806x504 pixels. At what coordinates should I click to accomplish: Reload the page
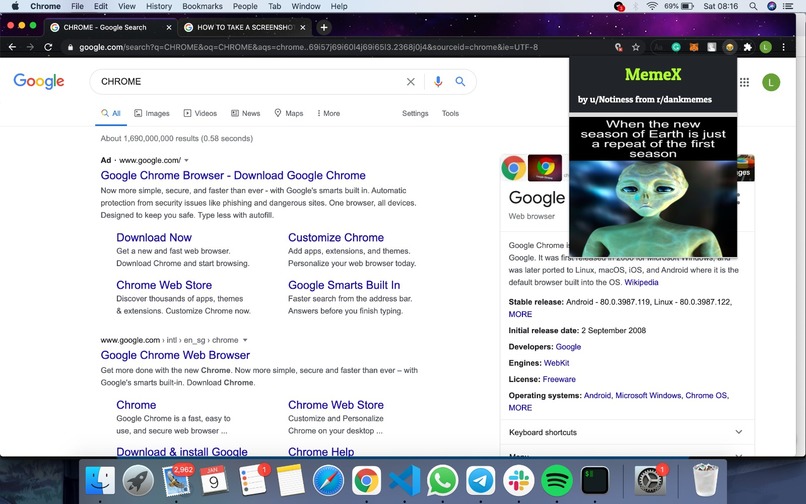[x=48, y=47]
